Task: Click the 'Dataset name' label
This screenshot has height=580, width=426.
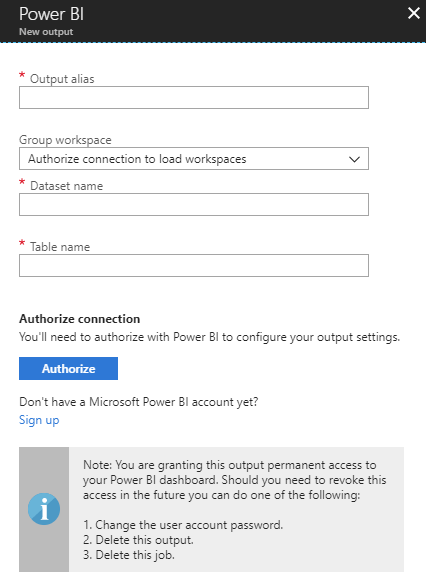Action: click(x=67, y=186)
